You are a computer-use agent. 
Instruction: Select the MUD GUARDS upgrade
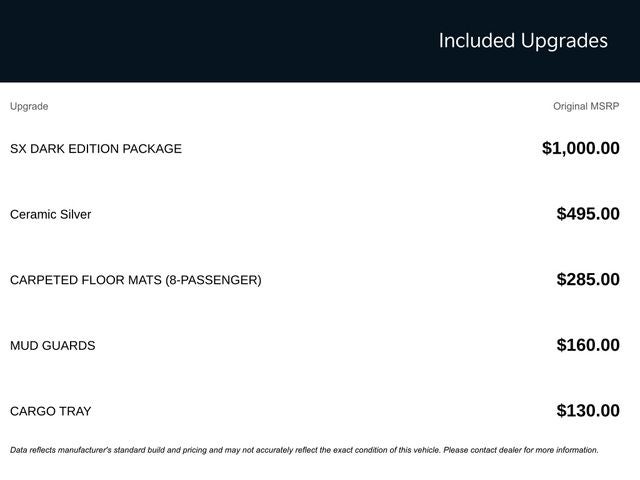(52, 346)
